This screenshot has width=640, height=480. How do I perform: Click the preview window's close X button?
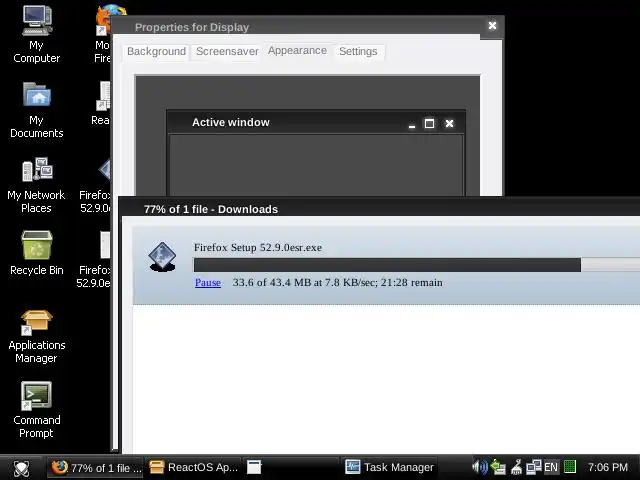pyautogui.click(x=449, y=123)
